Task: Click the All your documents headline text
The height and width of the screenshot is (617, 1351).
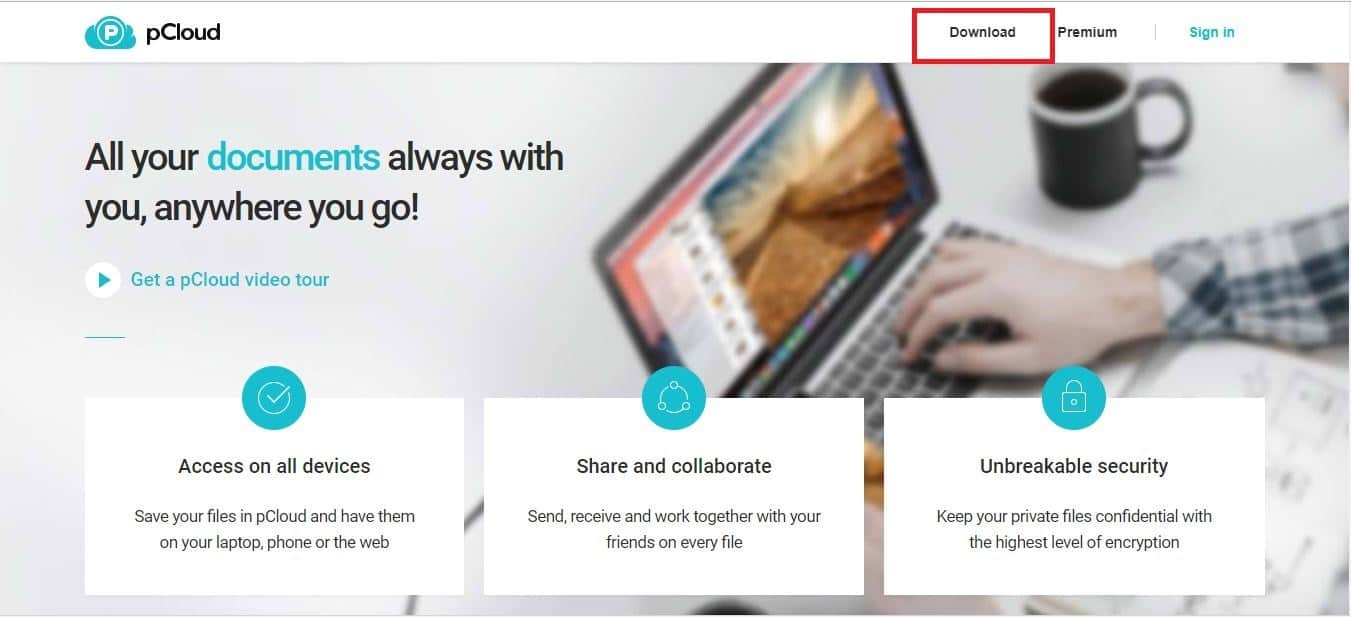Action: [324, 182]
